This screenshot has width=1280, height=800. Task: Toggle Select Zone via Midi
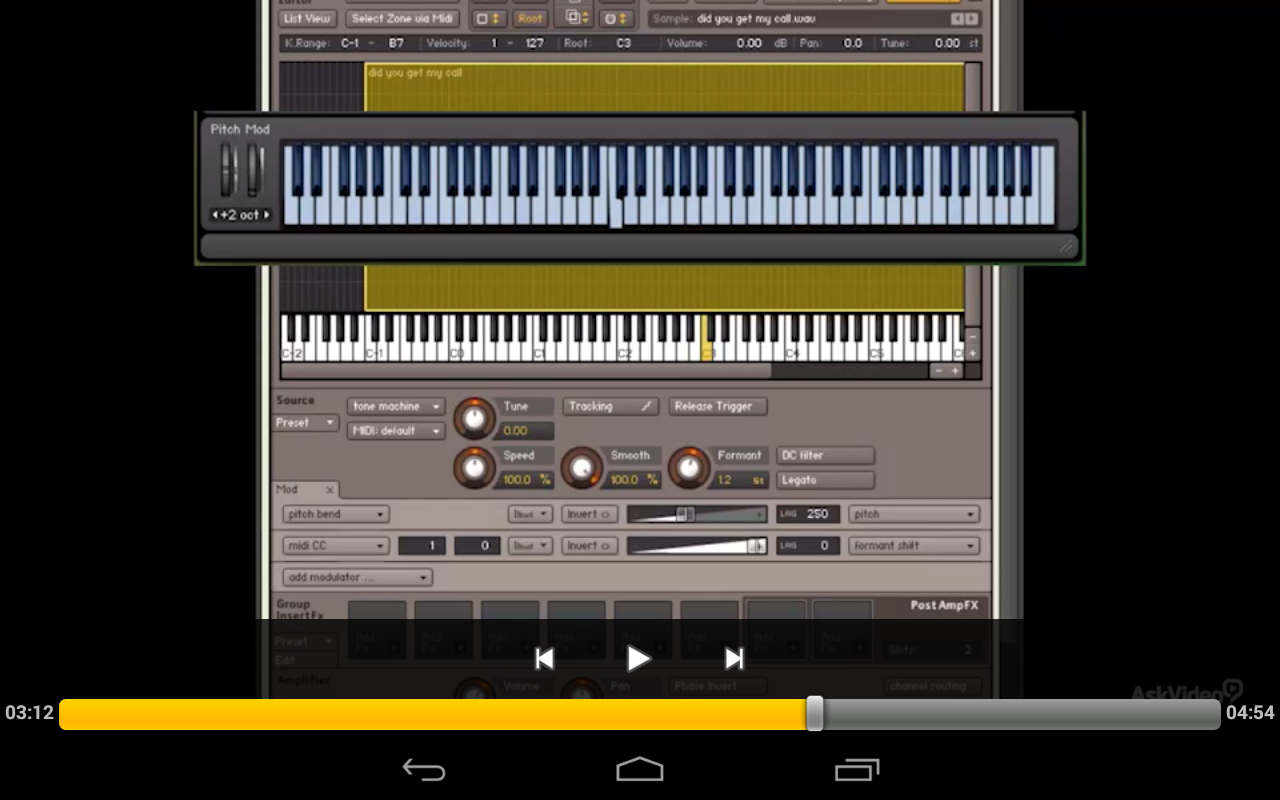(403, 18)
